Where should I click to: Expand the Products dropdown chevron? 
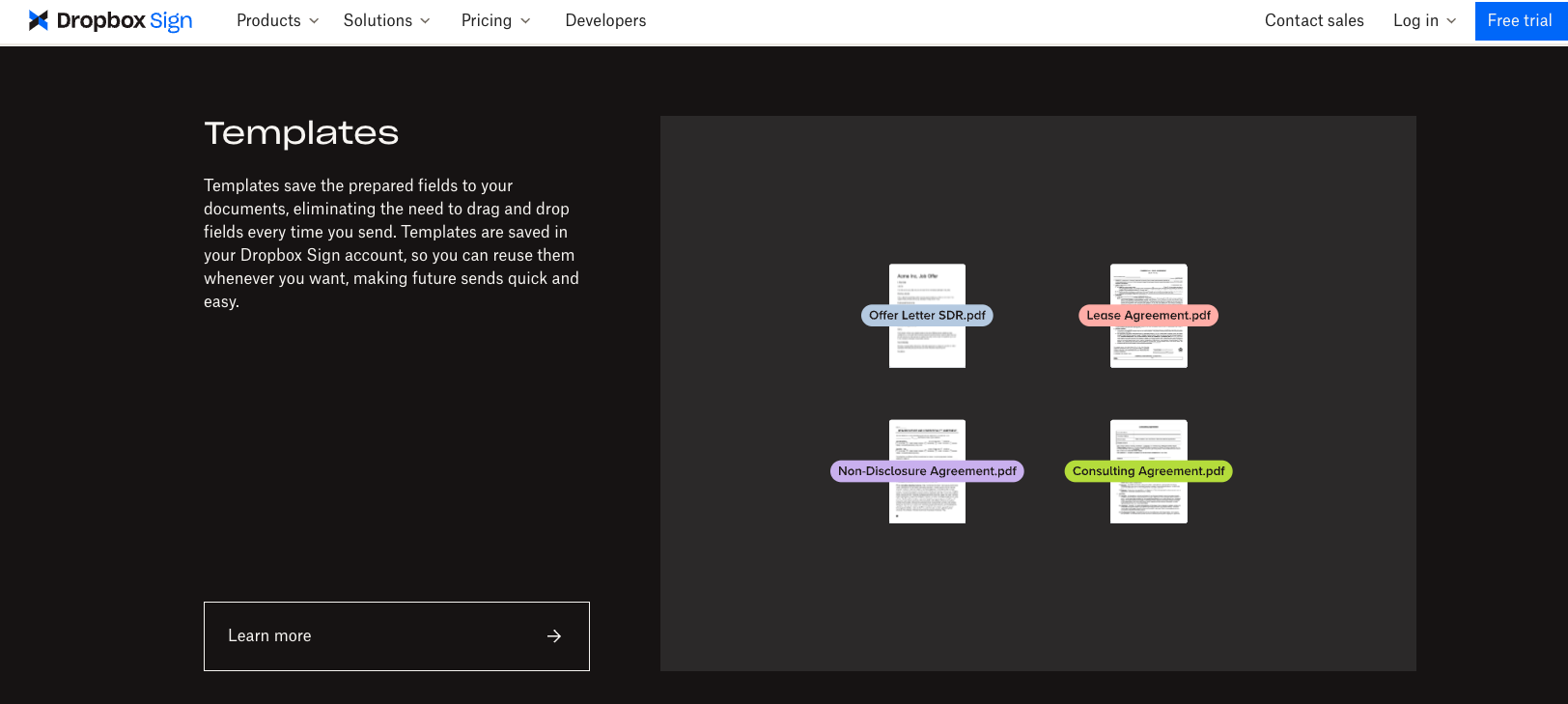[x=314, y=21]
